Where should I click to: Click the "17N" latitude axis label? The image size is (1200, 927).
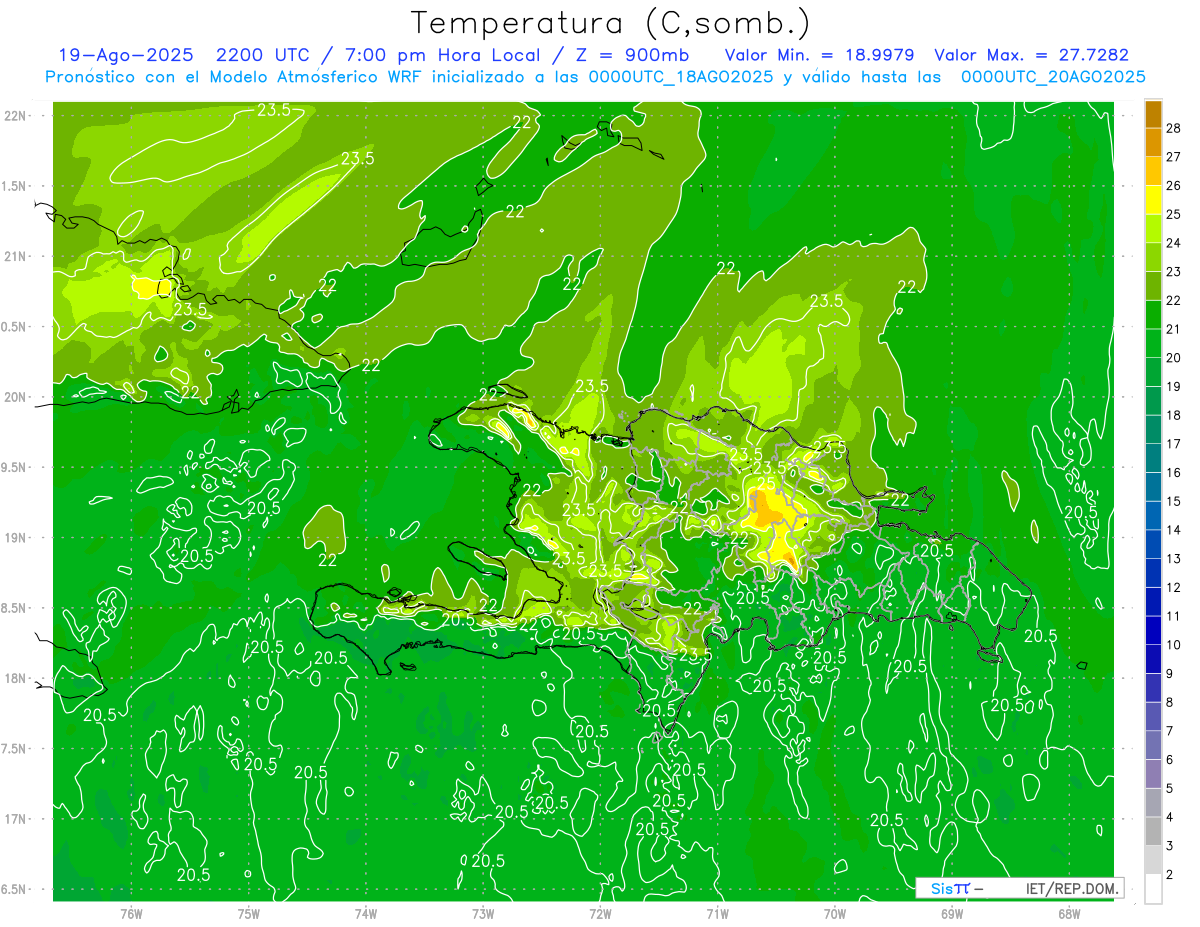(15, 819)
